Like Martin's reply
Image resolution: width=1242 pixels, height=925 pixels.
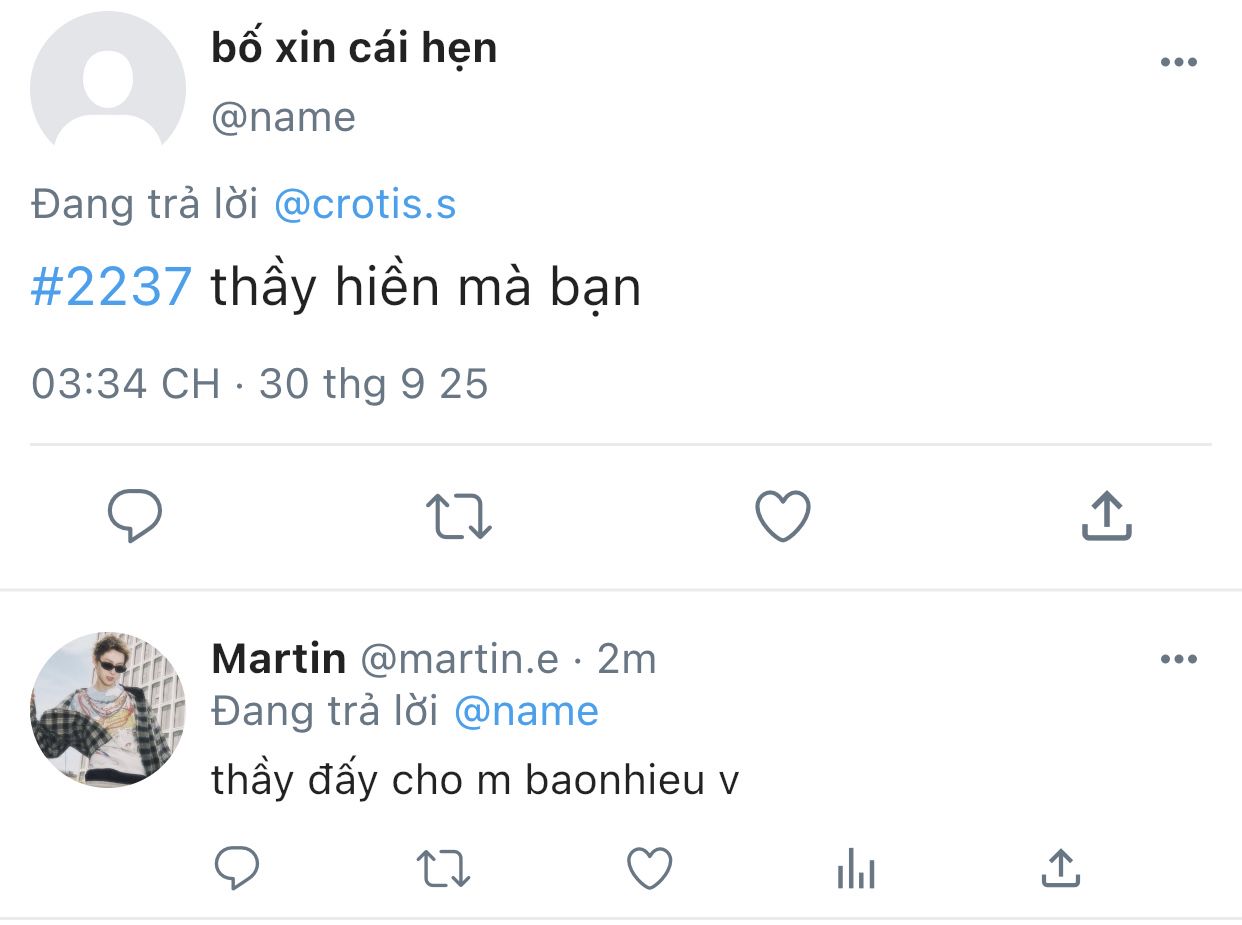pyautogui.click(x=649, y=868)
